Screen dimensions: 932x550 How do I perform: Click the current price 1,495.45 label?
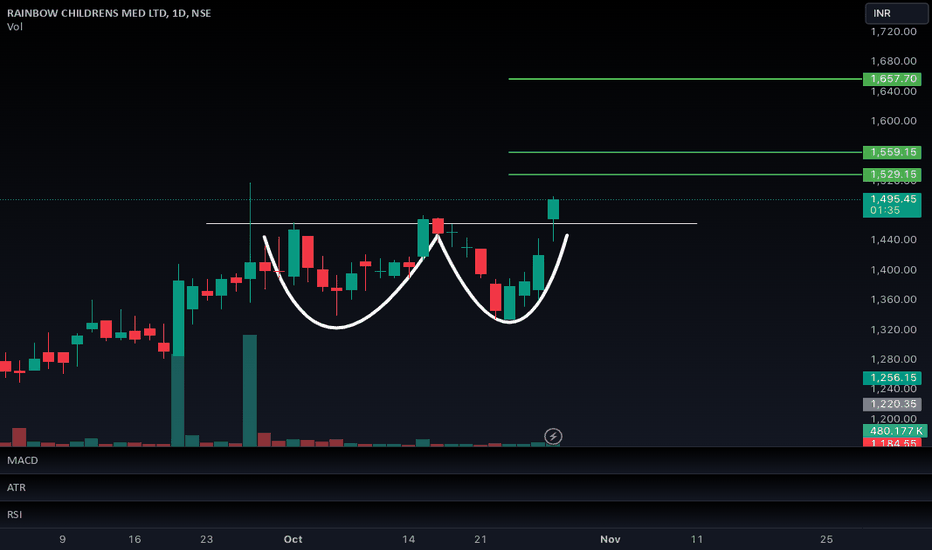tap(892, 205)
